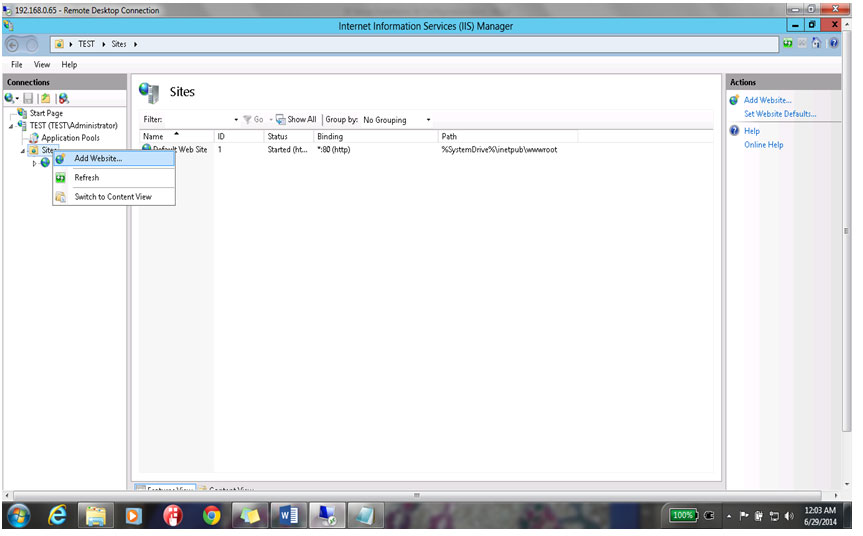Click the Help link in Actions pane
The height and width of the screenshot is (536, 863).
(x=752, y=131)
